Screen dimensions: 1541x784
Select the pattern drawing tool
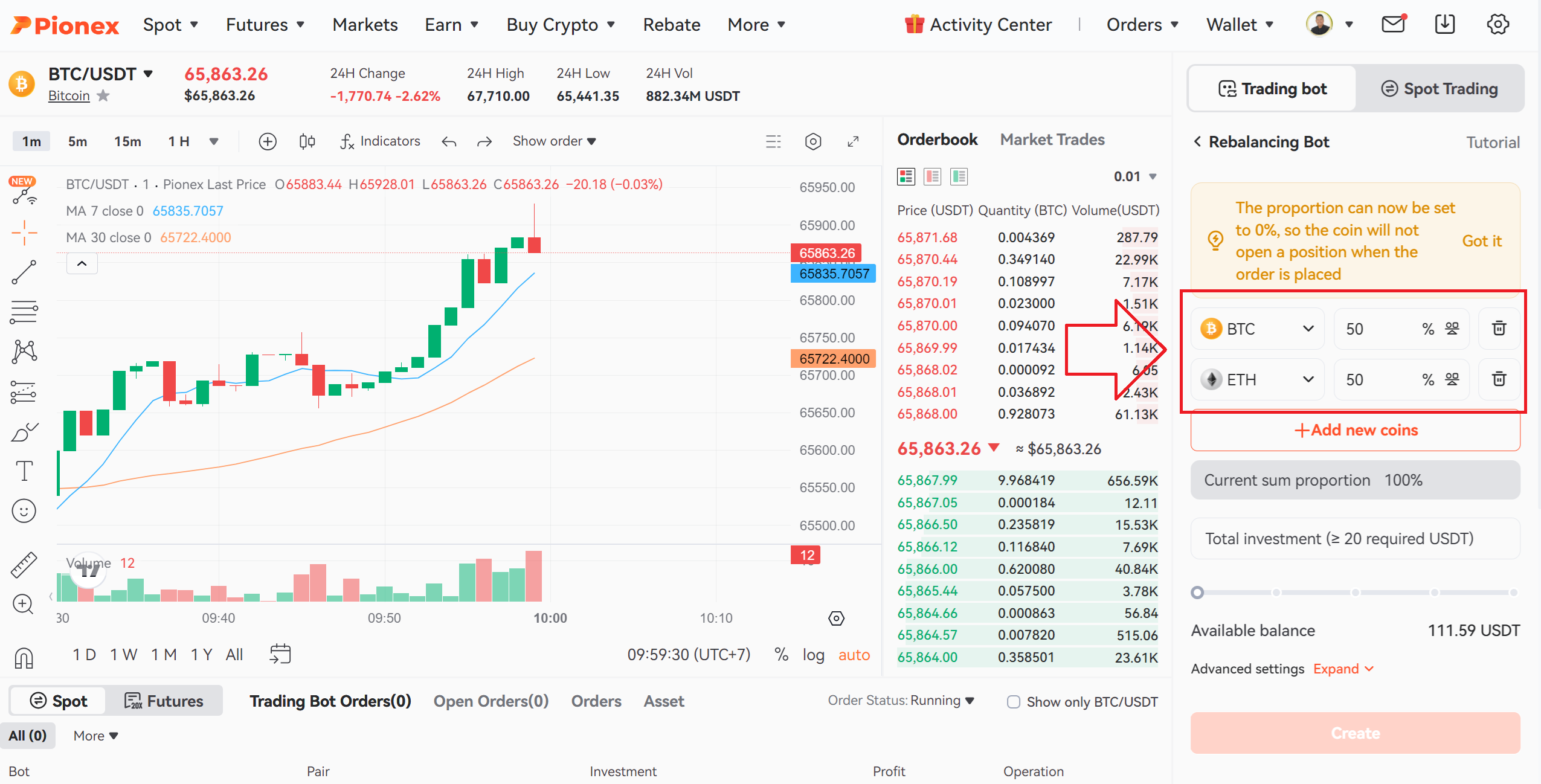click(x=24, y=352)
